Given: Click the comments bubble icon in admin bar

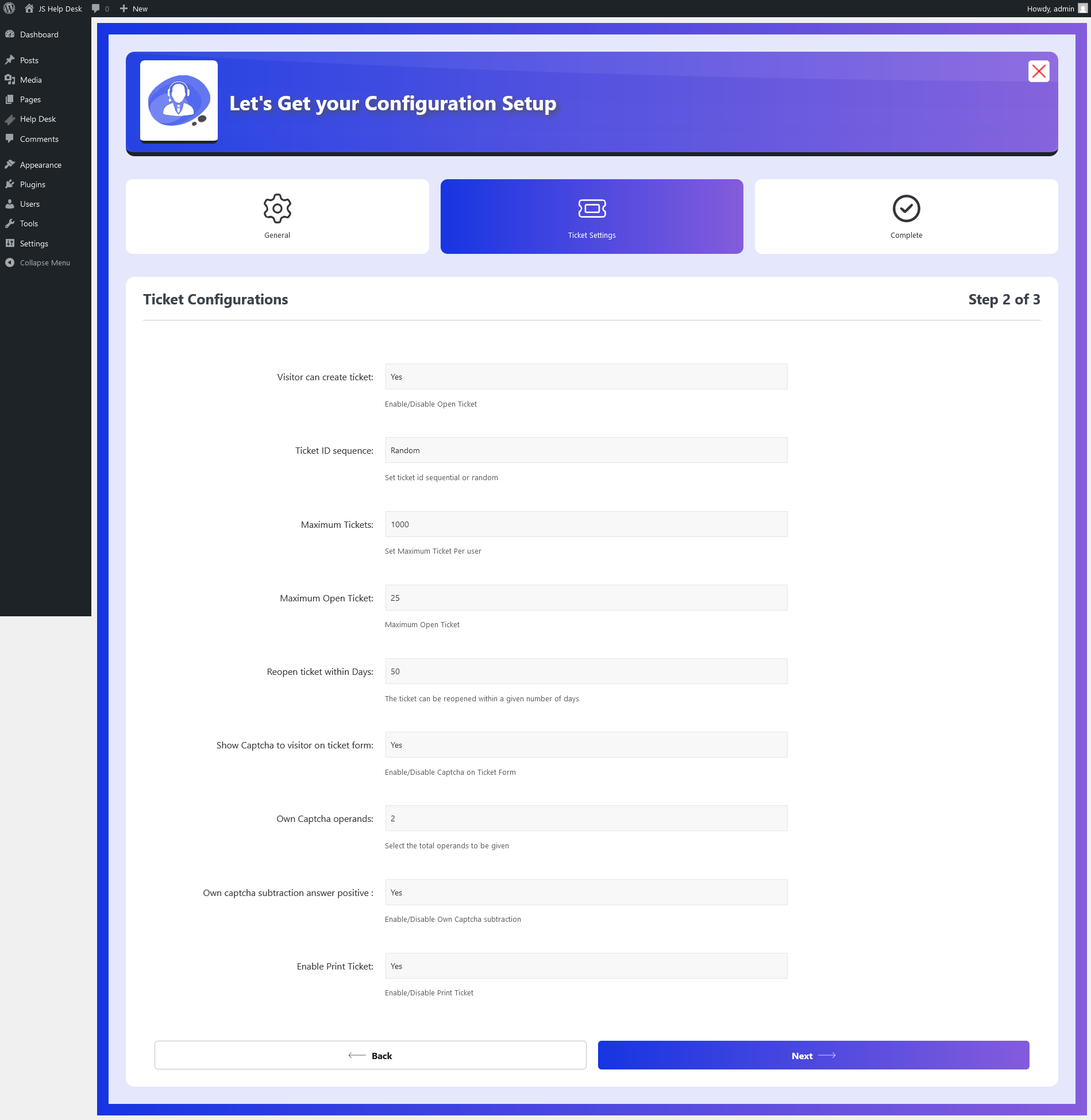Looking at the screenshot, I should tap(96, 9).
